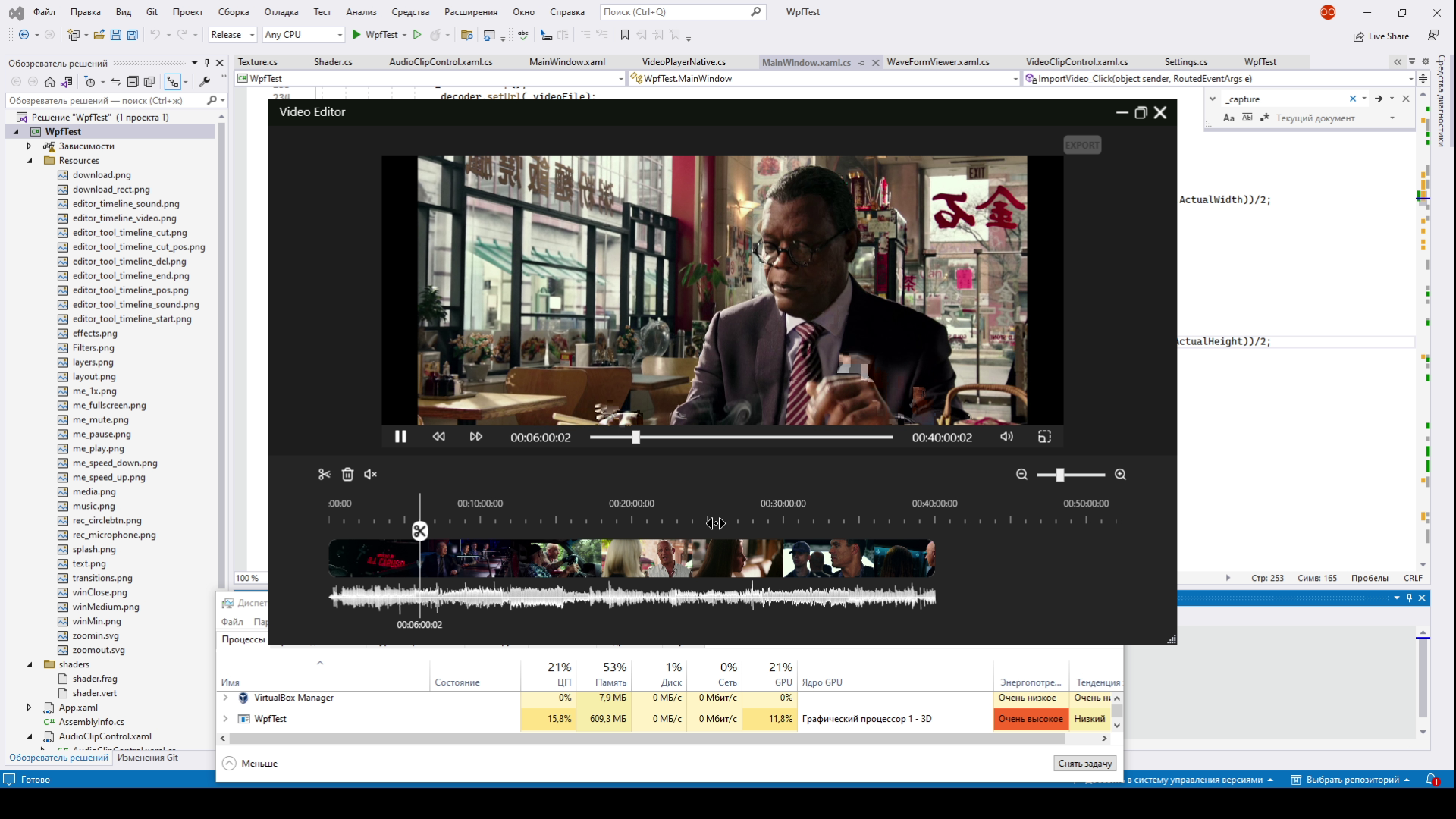This screenshot has width=1456, height=819.
Task: Open the Release configuration dropdown
Action: [233, 35]
